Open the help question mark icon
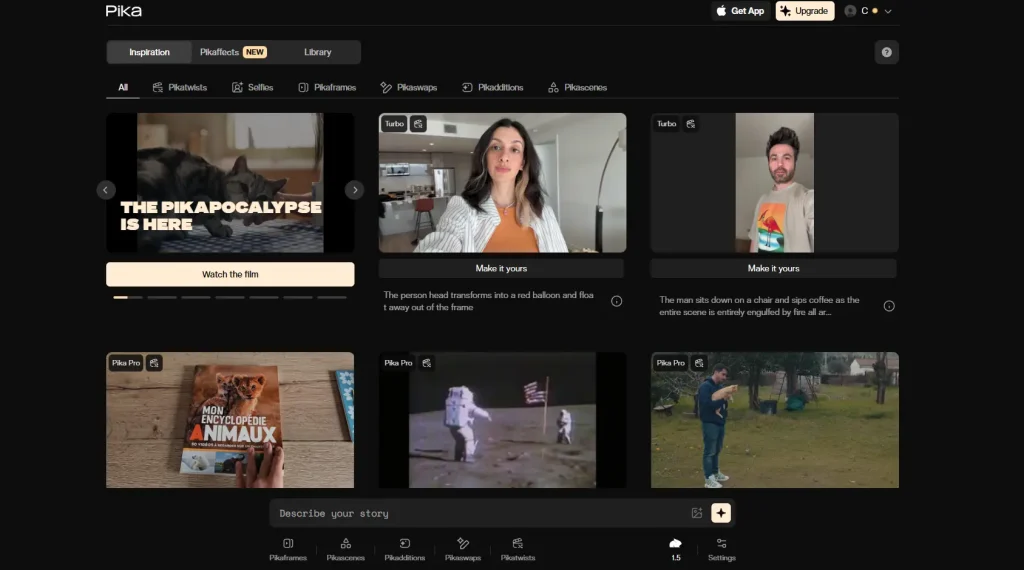1024x570 pixels. [886, 52]
